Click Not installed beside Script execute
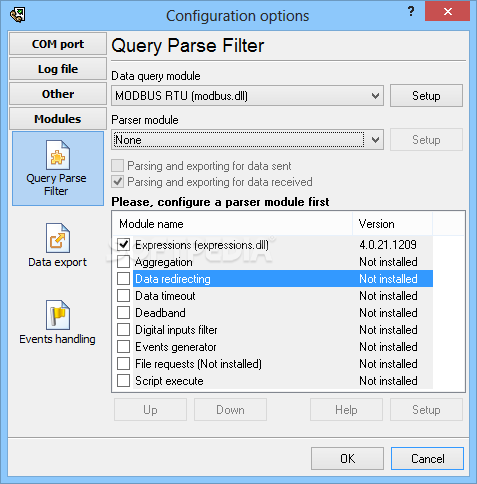The image size is (477, 484). (388, 381)
